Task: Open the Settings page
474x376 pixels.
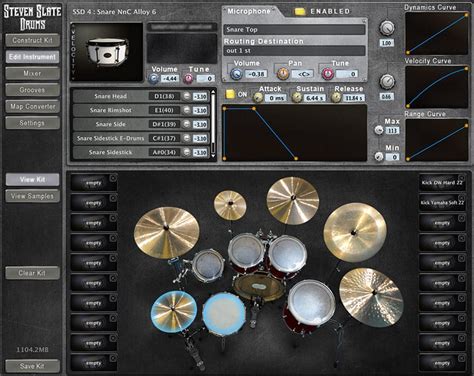Action: click(32, 123)
